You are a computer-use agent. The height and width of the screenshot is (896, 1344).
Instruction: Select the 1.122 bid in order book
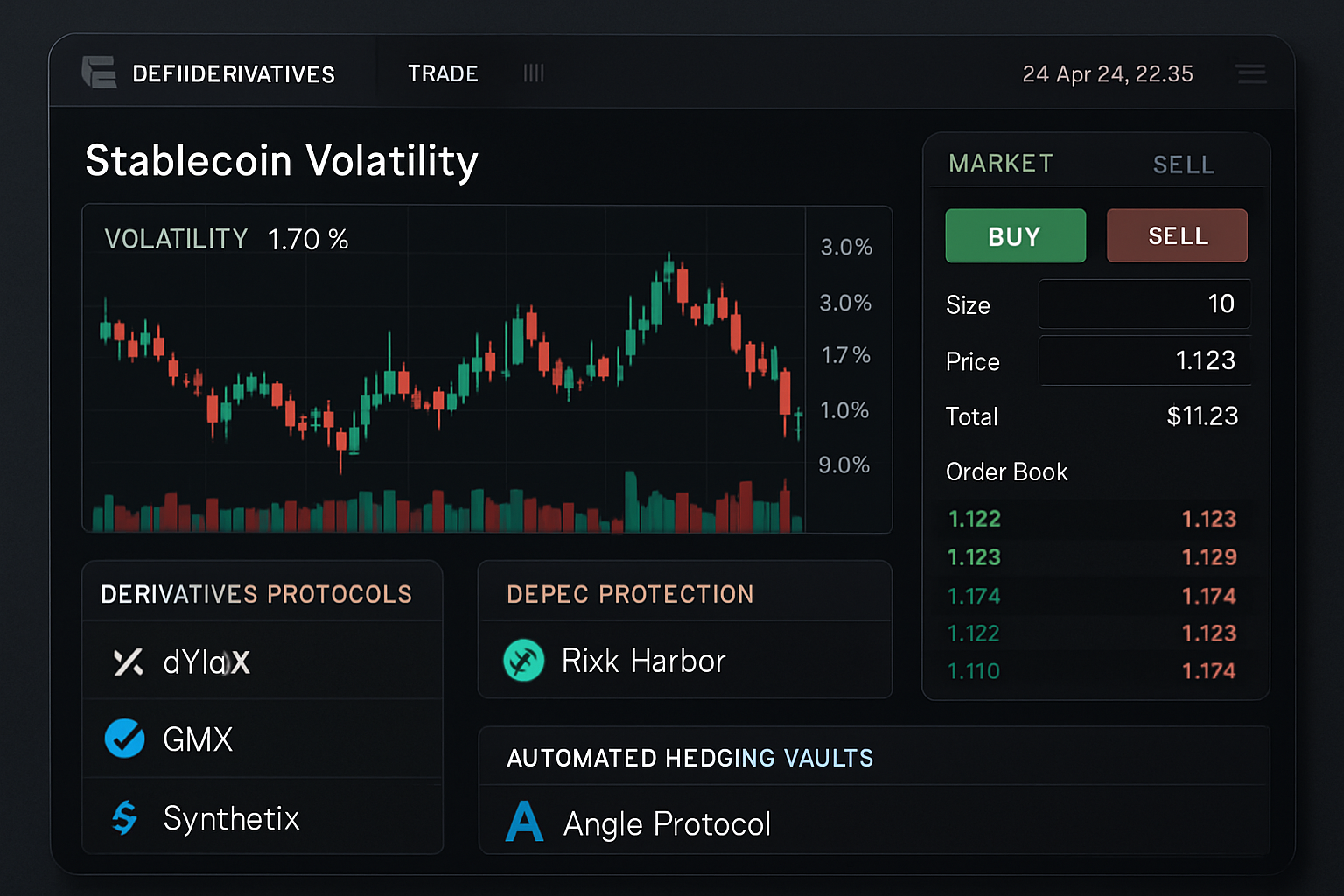pos(975,519)
